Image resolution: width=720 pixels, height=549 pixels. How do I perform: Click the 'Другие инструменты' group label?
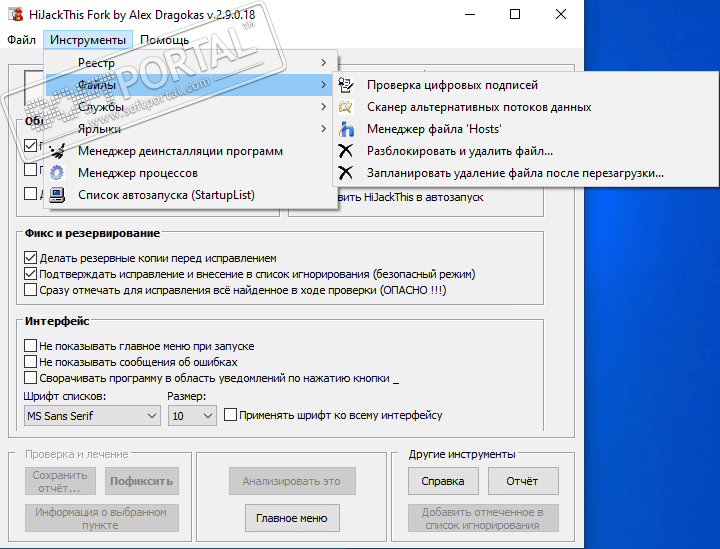(x=462, y=454)
